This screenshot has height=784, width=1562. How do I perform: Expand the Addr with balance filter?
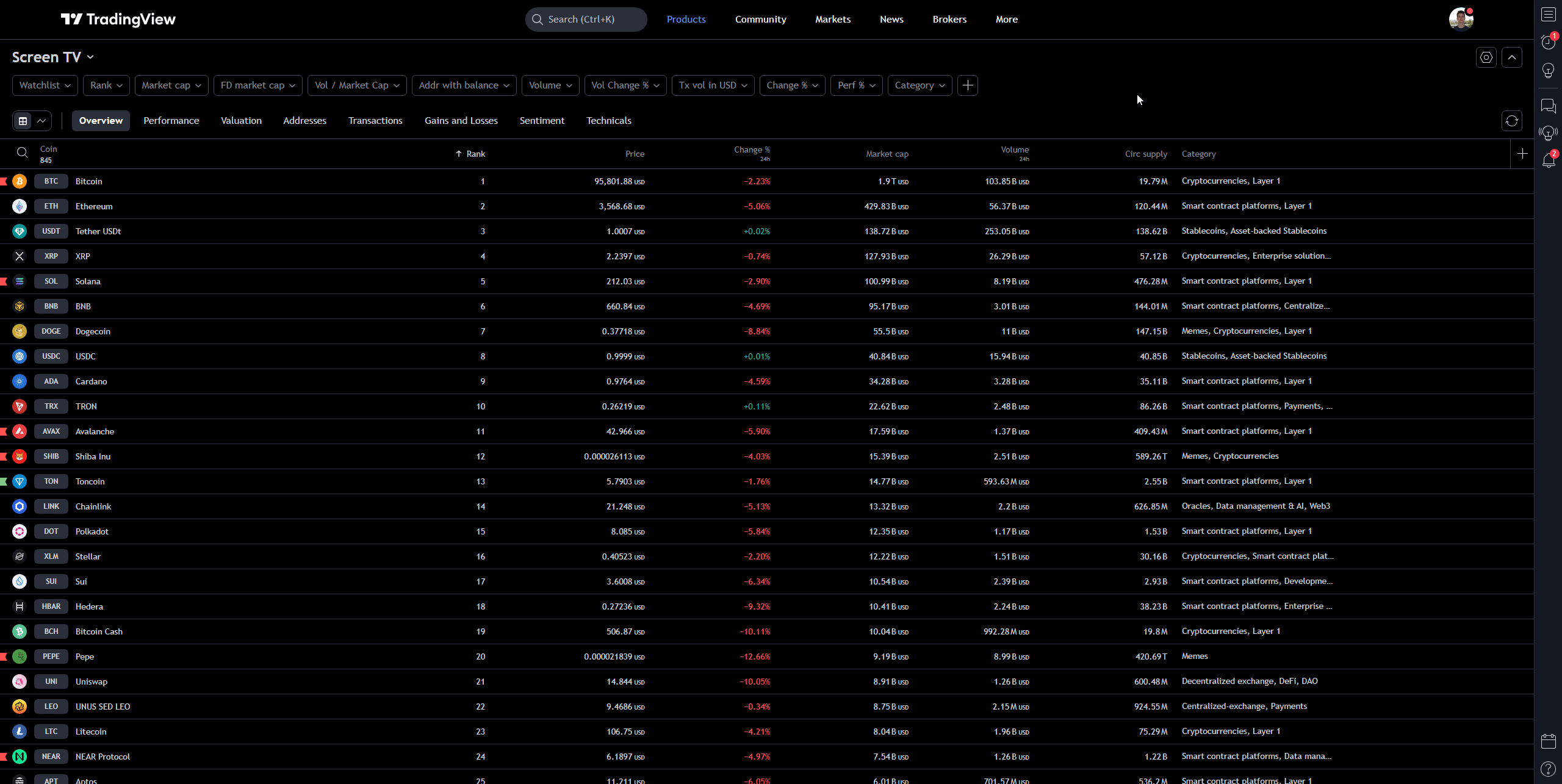click(464, 85)
